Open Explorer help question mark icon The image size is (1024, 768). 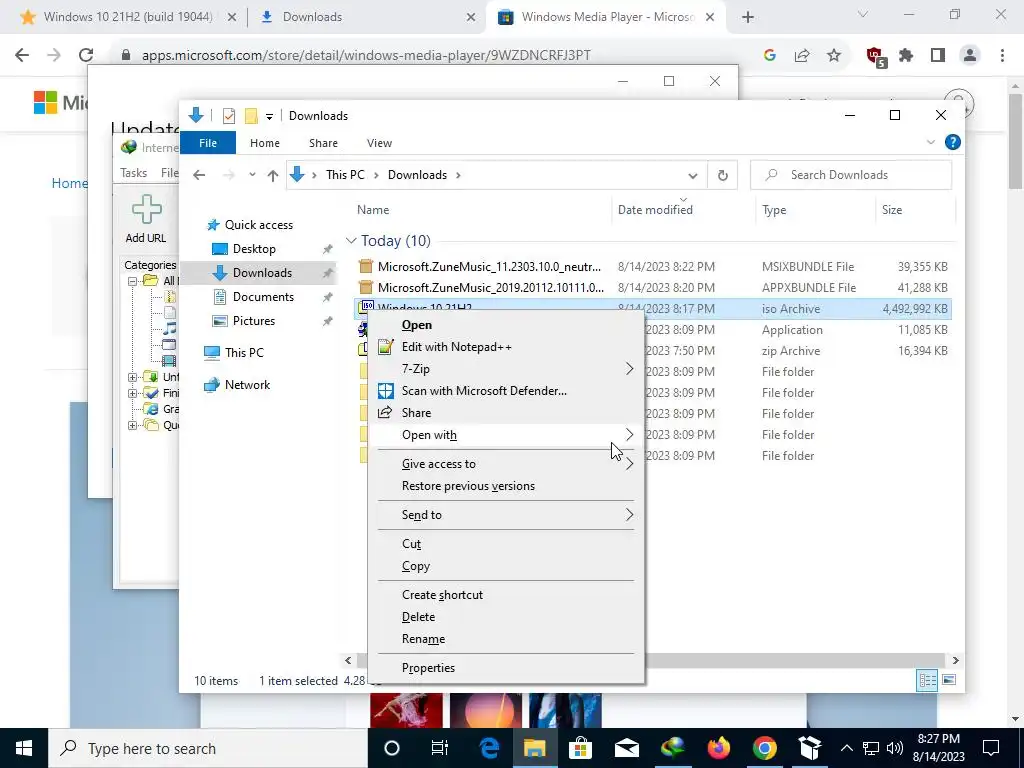tap(953, 142)
